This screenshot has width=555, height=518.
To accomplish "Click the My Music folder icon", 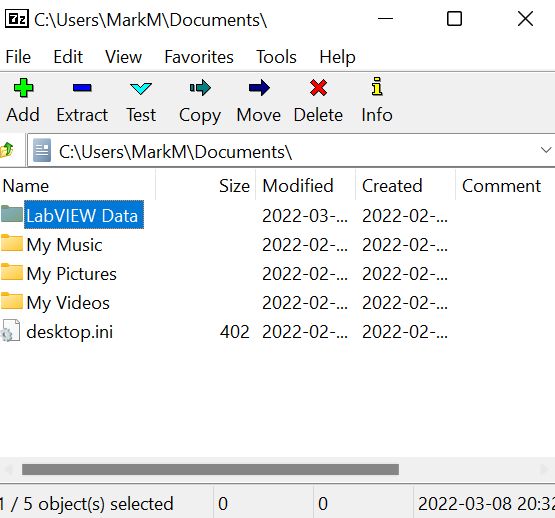I will pyautogui.click(x=12, y=243).
